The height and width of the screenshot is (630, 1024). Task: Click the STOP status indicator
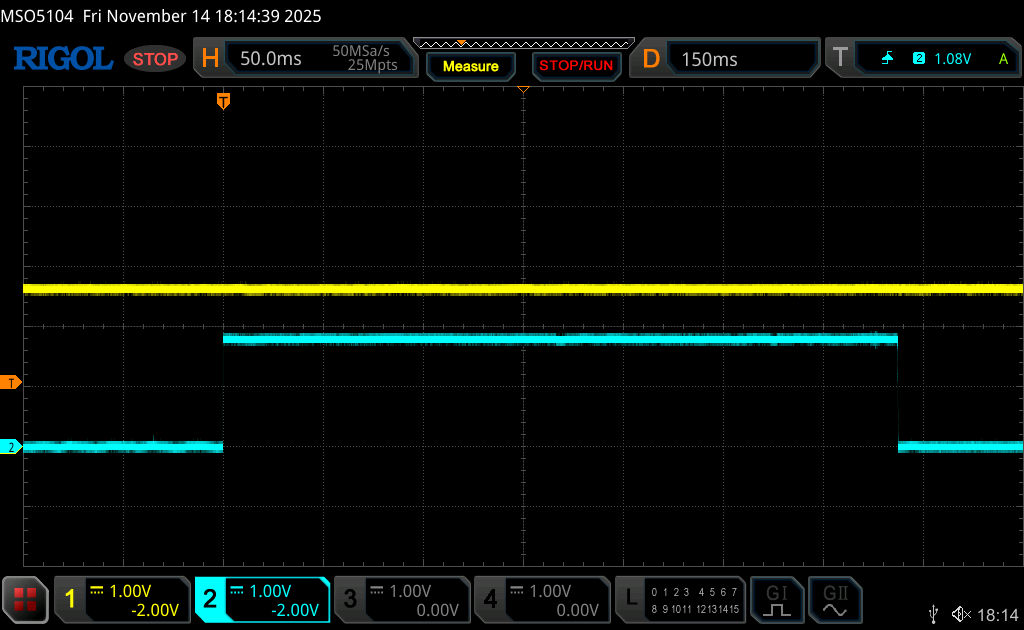pos(155,59)
